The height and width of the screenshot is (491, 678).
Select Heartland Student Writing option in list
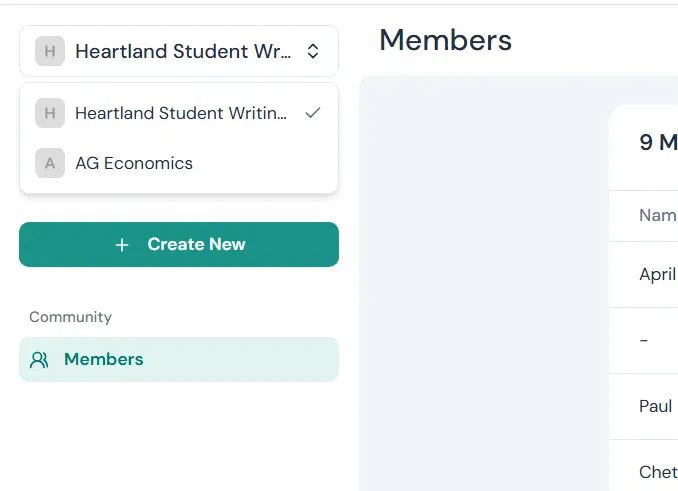click(x=180, y=113)
